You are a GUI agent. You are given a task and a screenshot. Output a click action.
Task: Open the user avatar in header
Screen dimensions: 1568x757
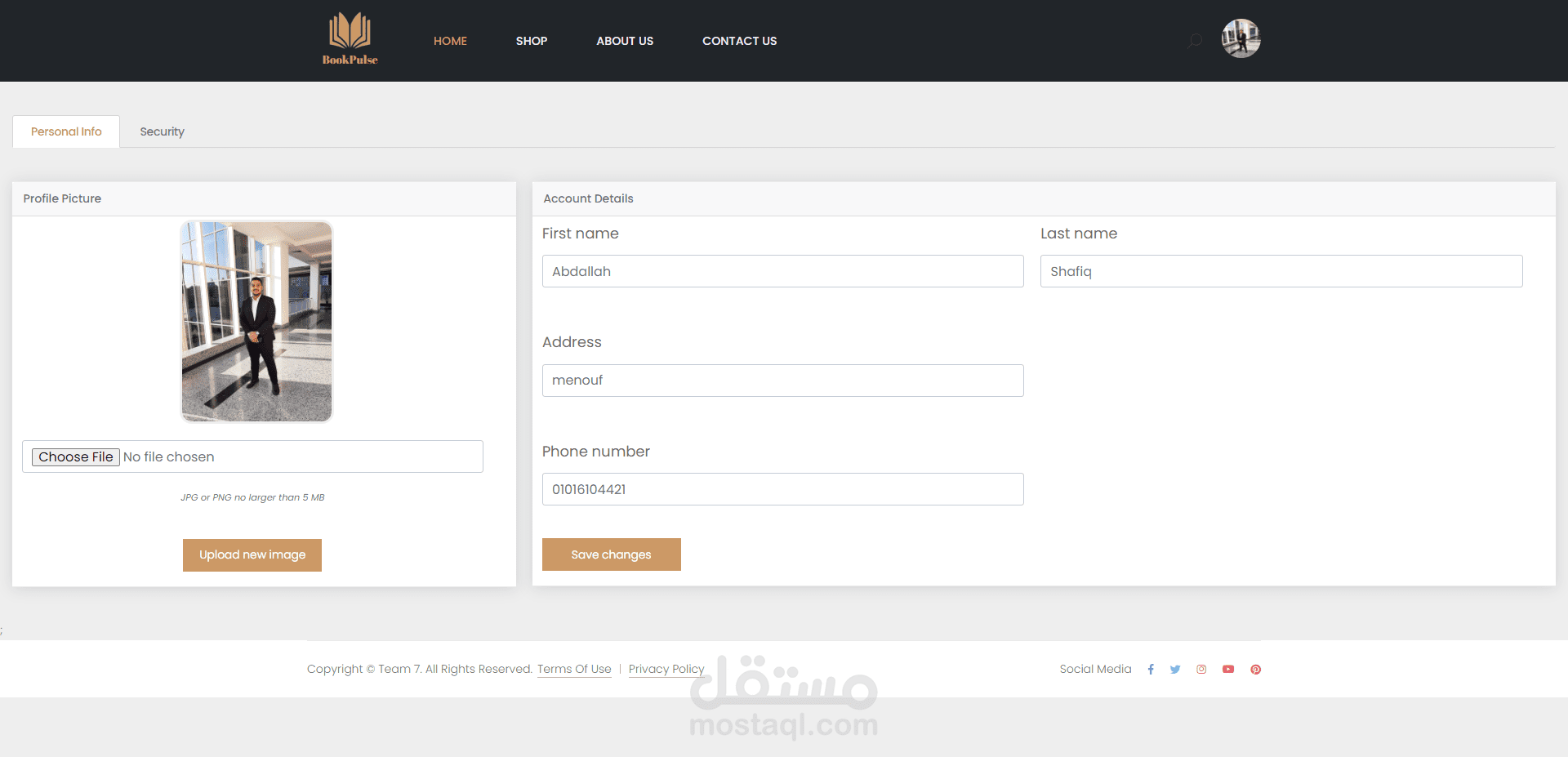tap(1241, 38)
